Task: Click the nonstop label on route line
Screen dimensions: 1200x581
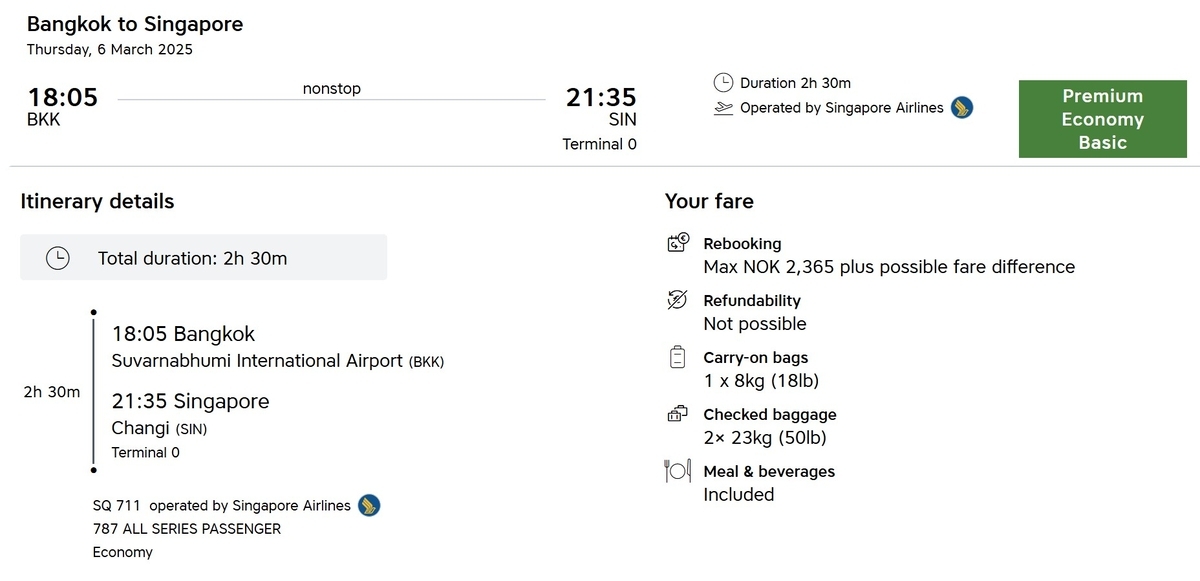Action: [332, 88]
